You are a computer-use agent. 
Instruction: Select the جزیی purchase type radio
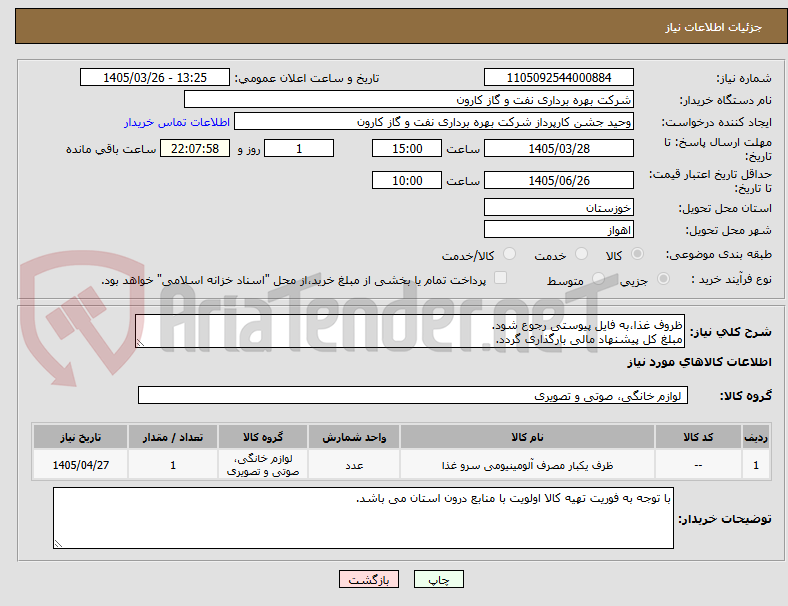(663, 279)
